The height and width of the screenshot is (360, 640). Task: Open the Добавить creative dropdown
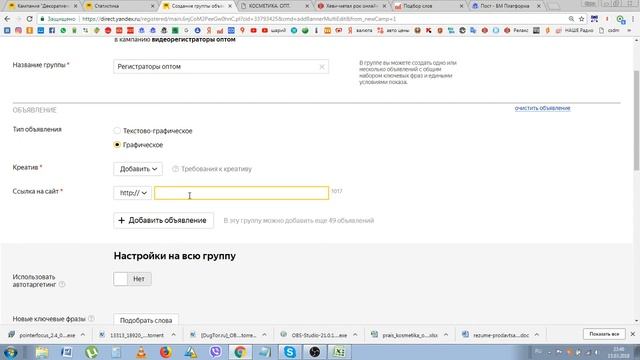[x=138, y=169]
